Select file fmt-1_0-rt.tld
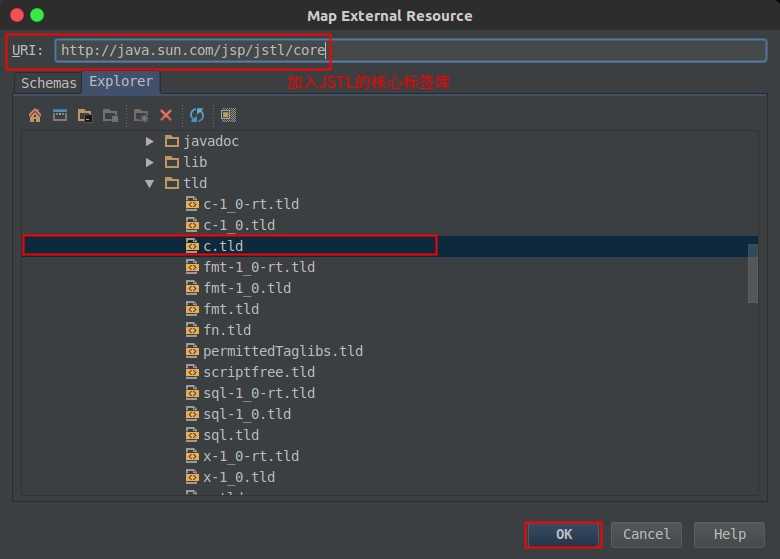 coord(259,267)
